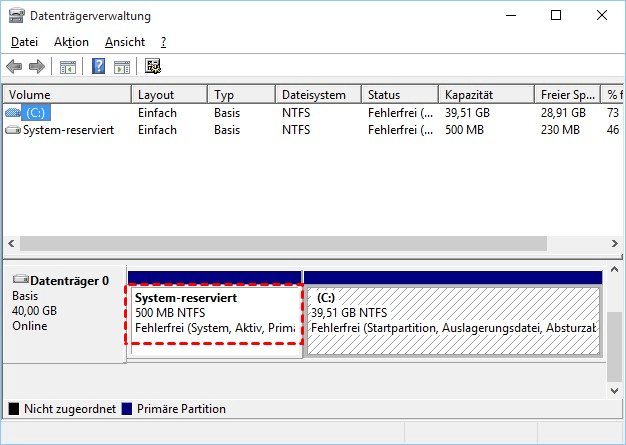Click 28,91 GB free space cell
Image resolution: width=626 pixels, height=445 pixels.
563,113
